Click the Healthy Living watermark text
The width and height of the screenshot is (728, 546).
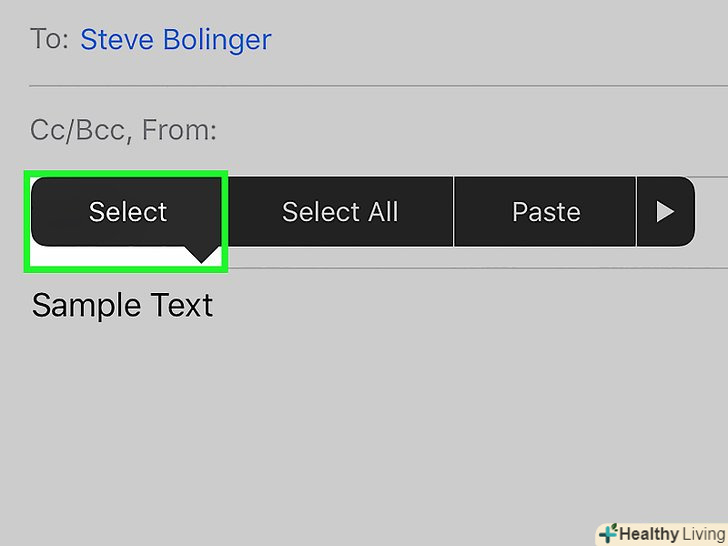(669, 533)
